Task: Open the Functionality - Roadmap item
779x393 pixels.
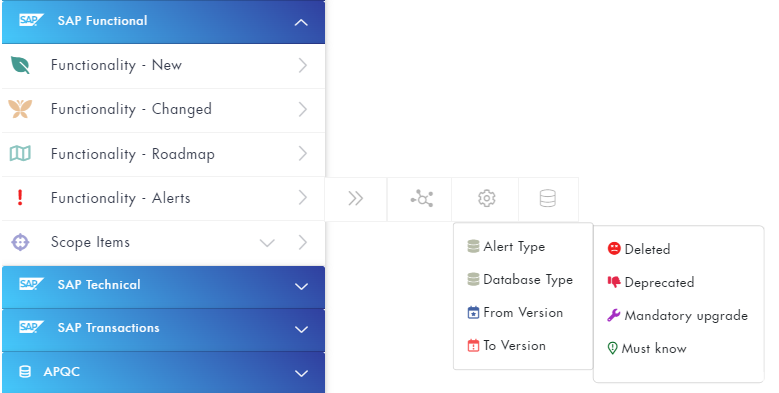Action: pyautogui.click(x=163, y=154)
